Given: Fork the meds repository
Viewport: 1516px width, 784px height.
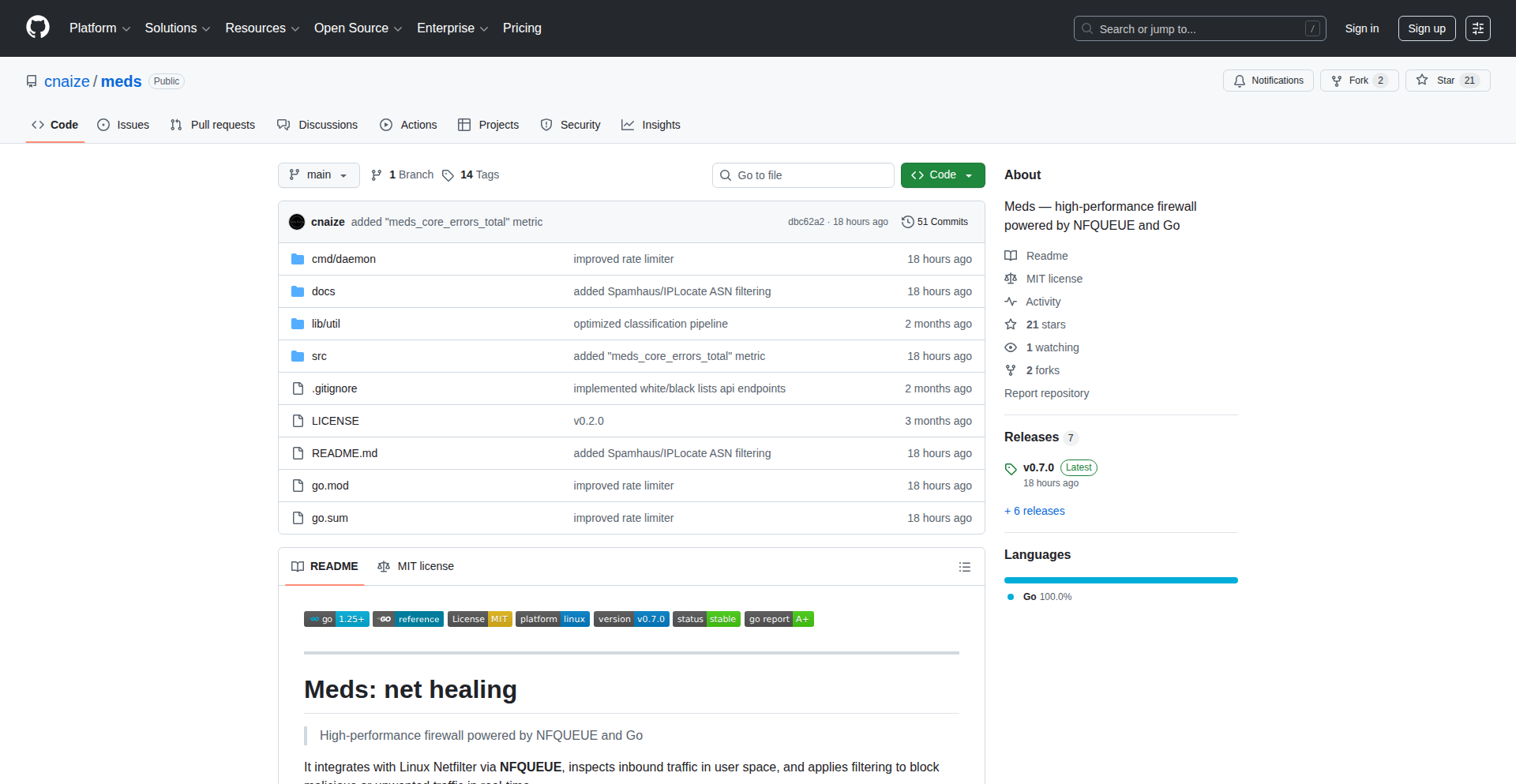Looking at the screenshot, I should click(1359, 81).
